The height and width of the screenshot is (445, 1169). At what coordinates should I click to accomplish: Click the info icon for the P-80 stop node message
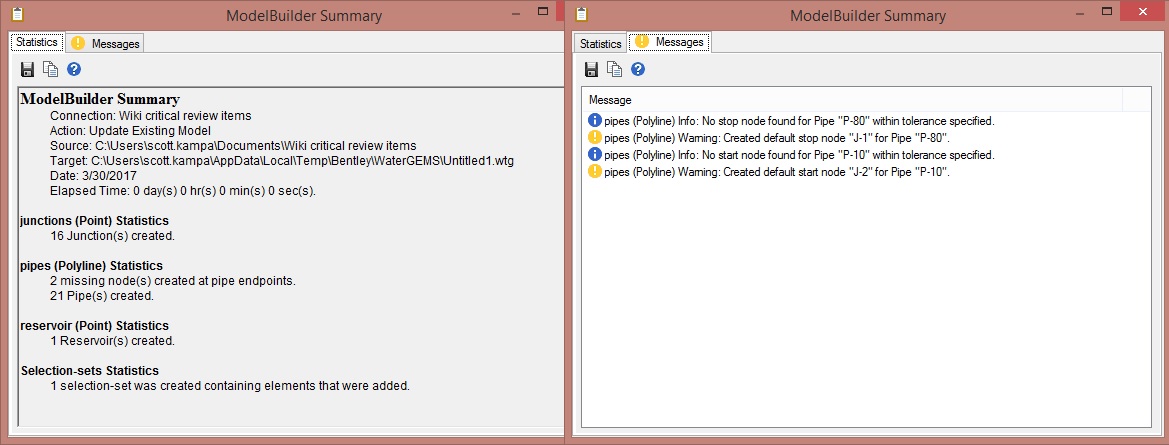(595, 121)
